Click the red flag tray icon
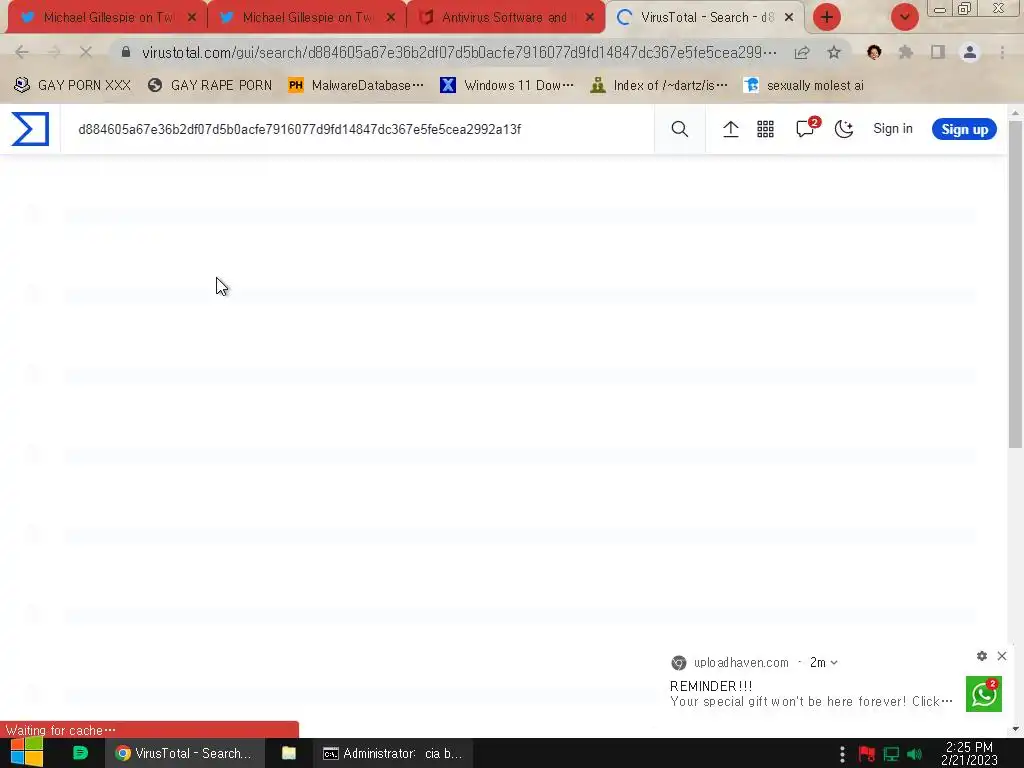The width and height of the screenshot is (1024, 768). [867, 754]
